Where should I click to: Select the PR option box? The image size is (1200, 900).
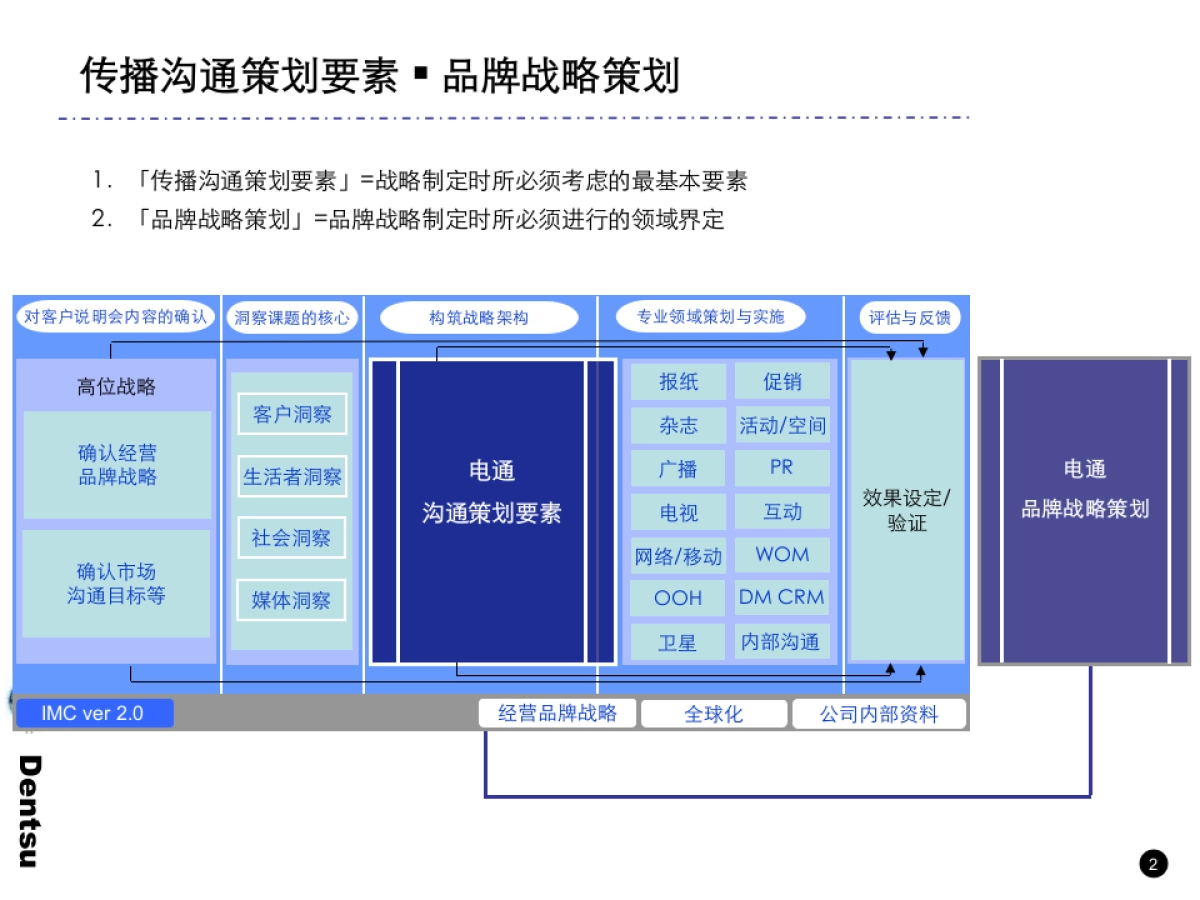781,468
